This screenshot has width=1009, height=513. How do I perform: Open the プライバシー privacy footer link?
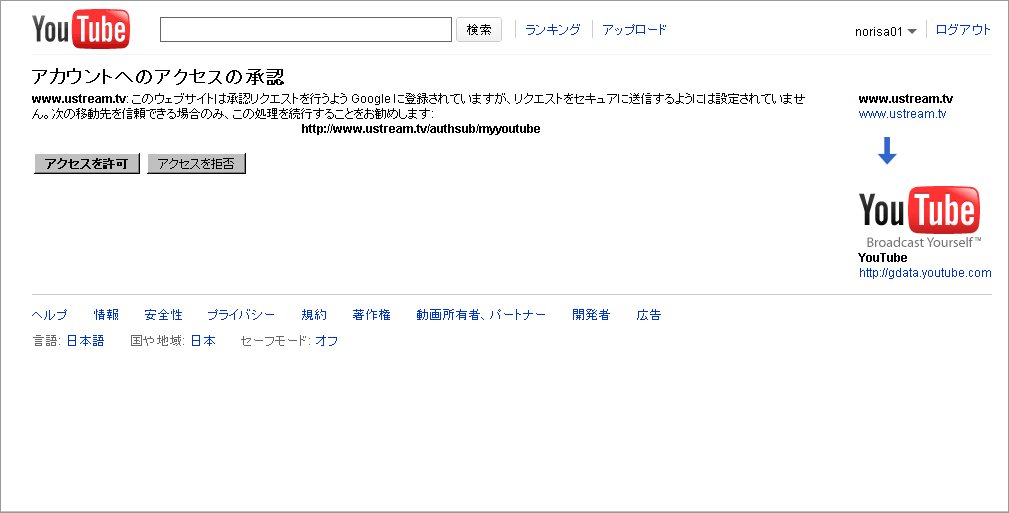(241, 315)
